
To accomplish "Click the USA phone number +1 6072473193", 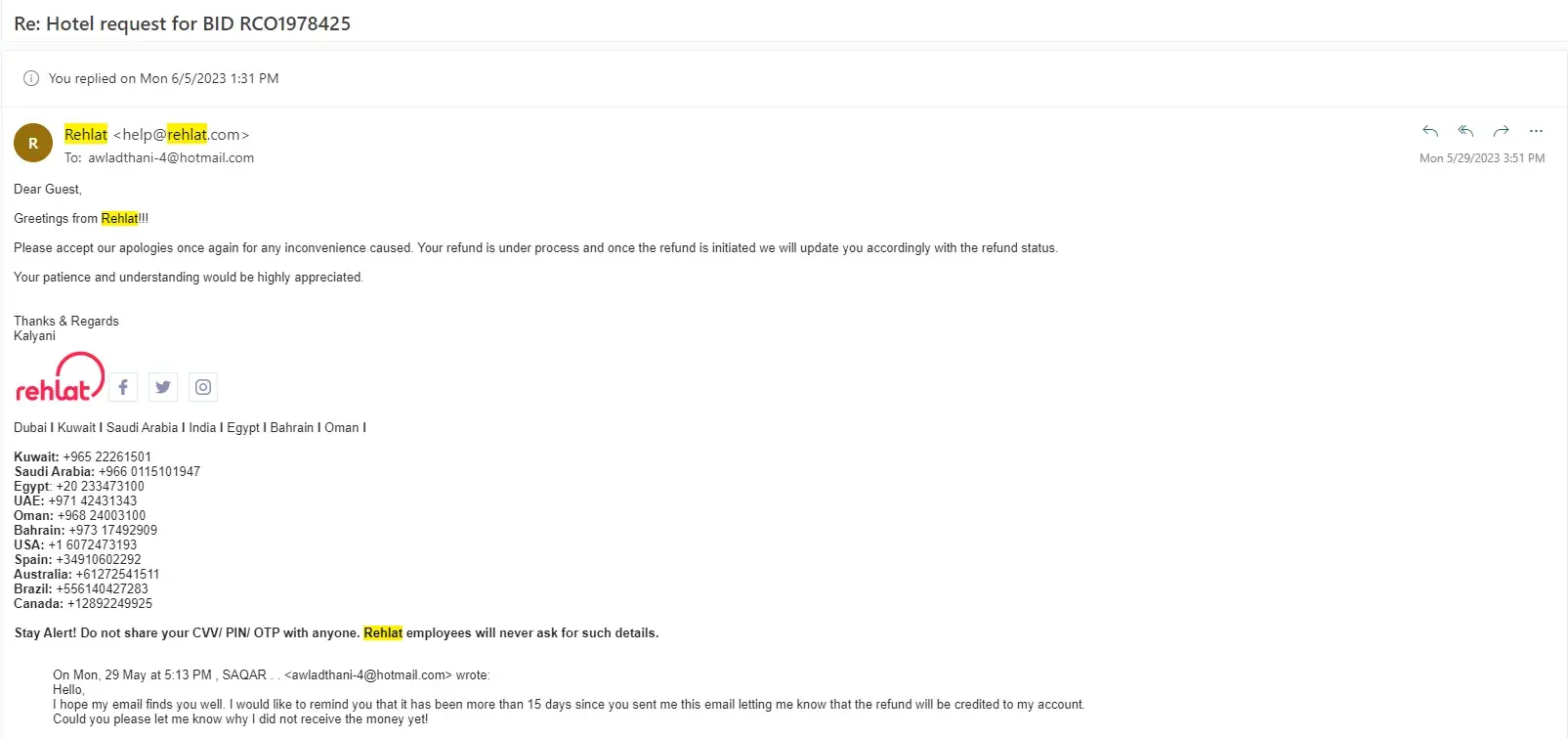I will [93, 544].
